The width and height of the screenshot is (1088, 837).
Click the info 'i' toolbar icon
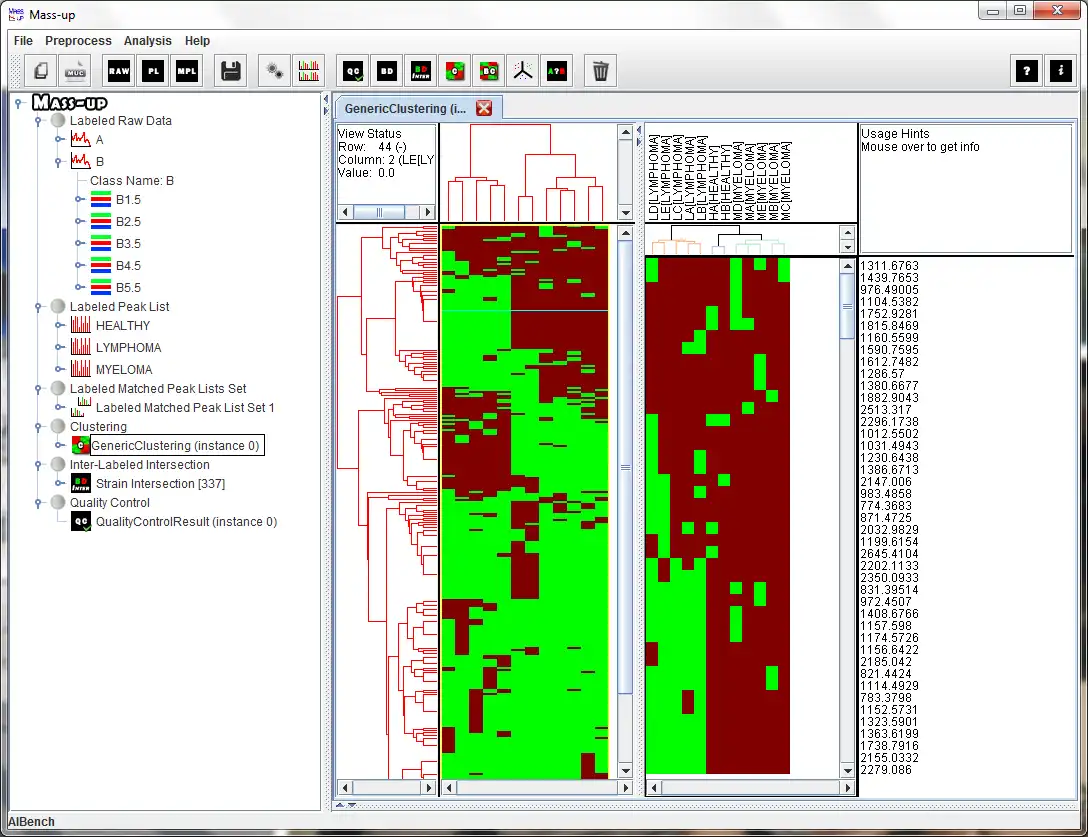pyautogui.click(x=1060, y=71)
